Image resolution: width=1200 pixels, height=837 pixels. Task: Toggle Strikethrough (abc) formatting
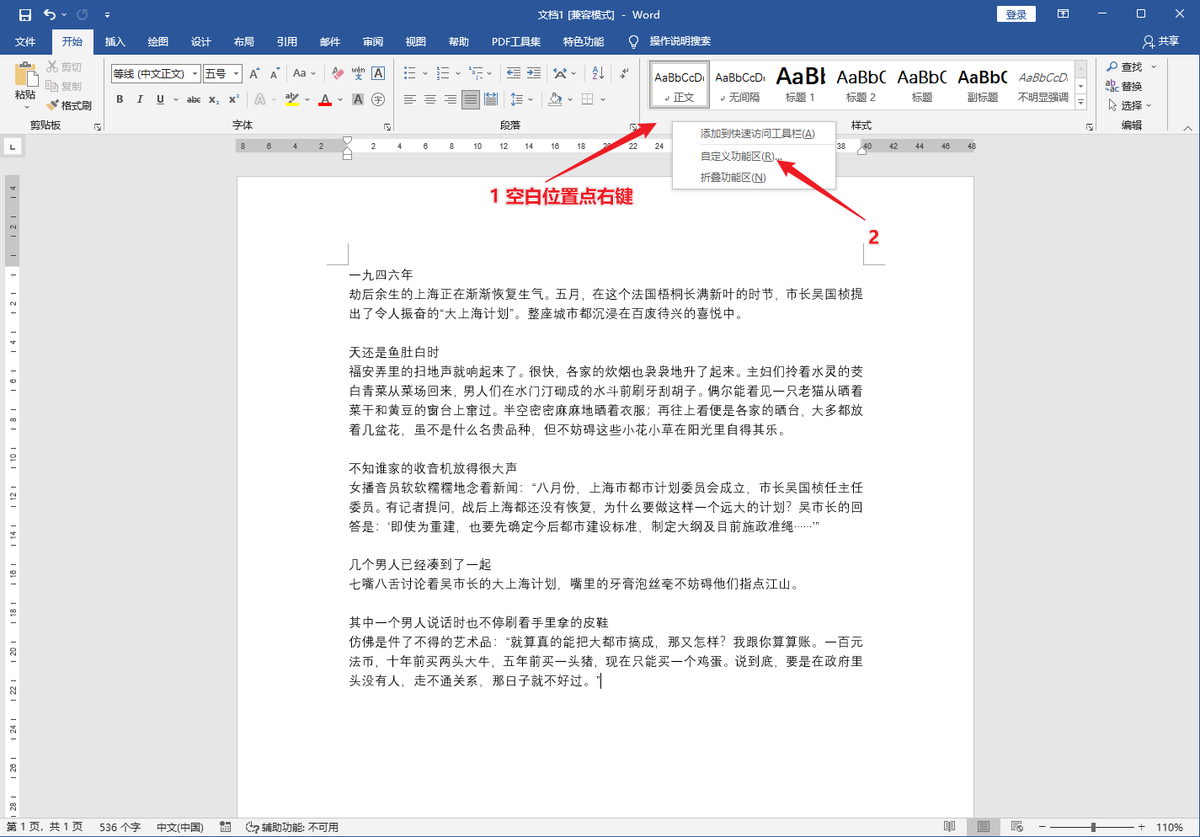coord(194,99)
